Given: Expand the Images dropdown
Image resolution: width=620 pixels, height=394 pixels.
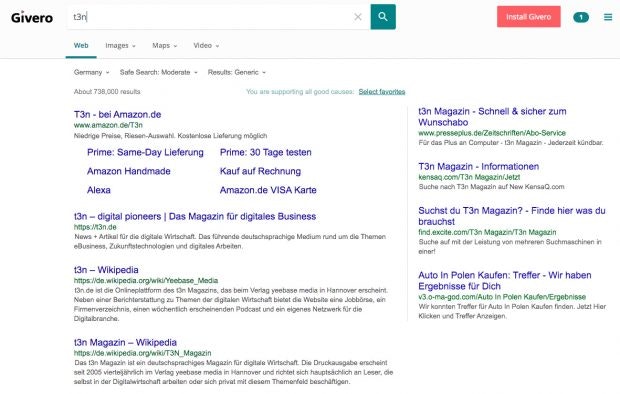Looking at the screenshot, I should pyautogui.click(x=121, y=45).
